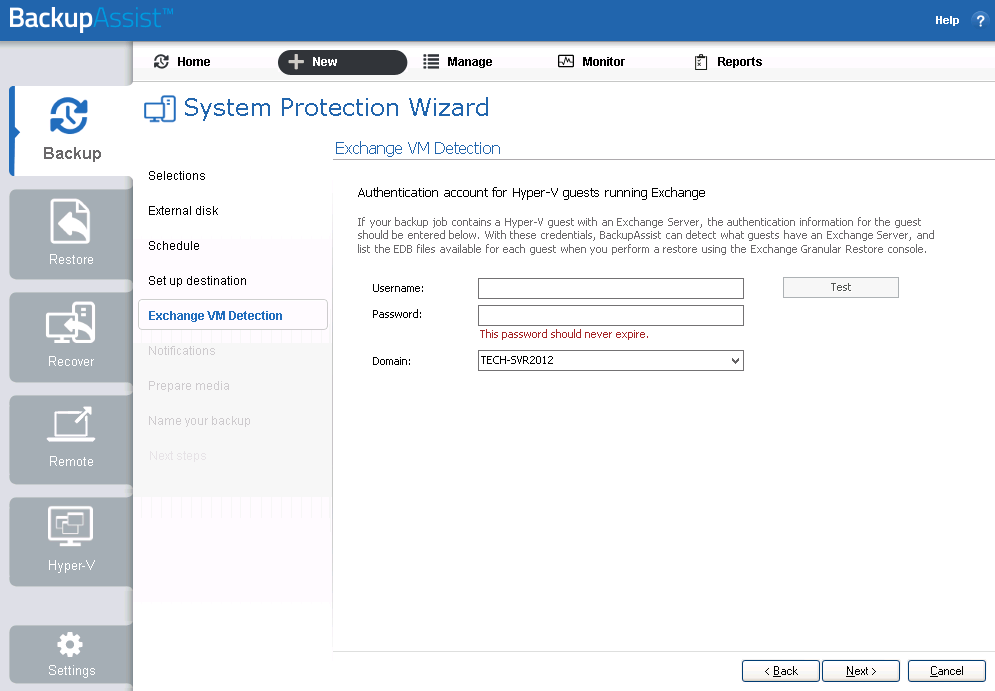Click the Reports clipboard icon
This screenshot has height=691, width=995.
[701, 62]
